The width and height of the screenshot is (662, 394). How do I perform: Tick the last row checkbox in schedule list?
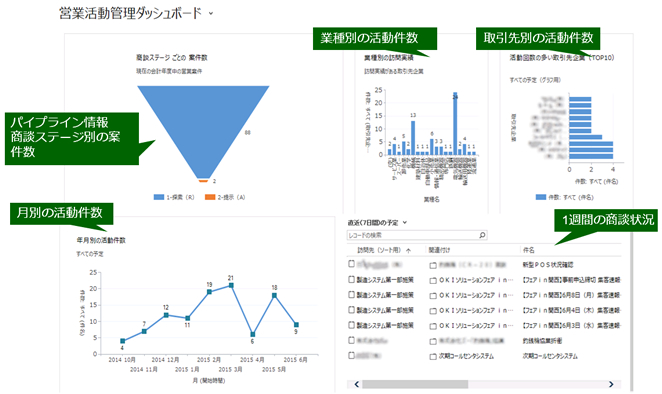(351, 355)
